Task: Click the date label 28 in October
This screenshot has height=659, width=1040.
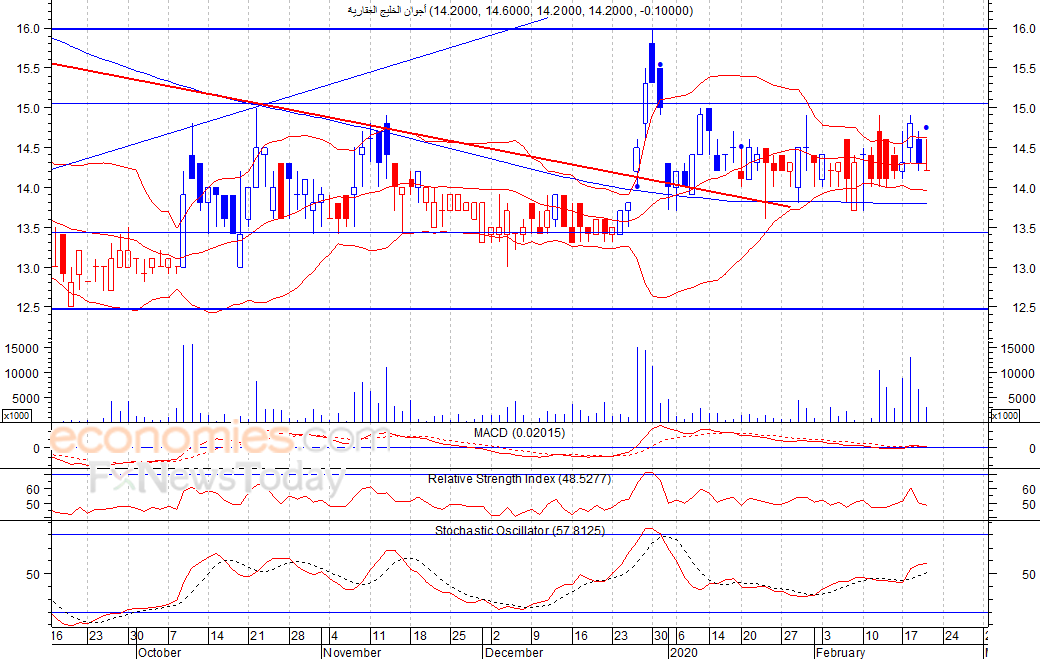Action: click(298, 636)
